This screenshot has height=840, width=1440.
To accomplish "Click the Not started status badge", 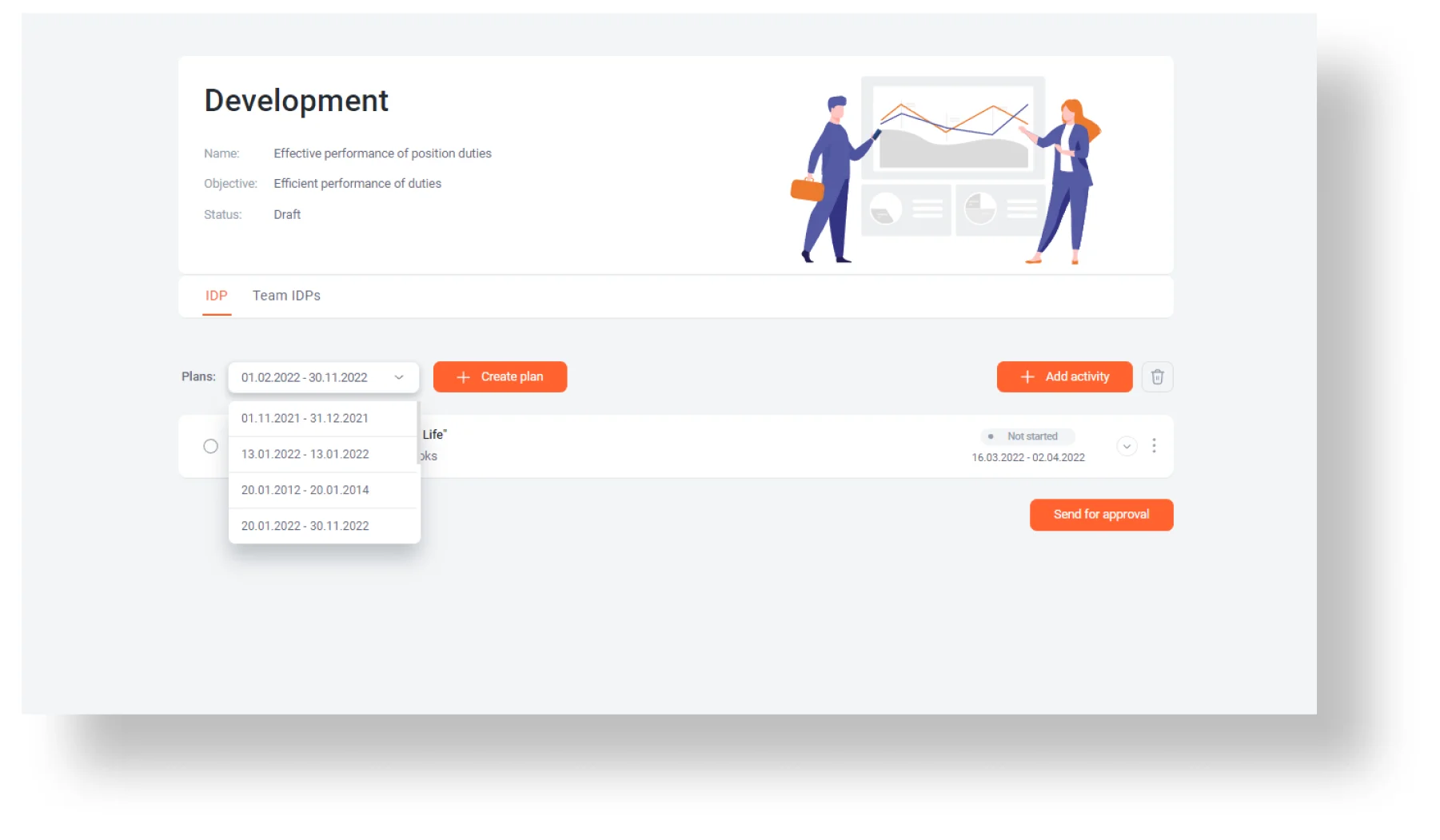I will pos(1027,436).
